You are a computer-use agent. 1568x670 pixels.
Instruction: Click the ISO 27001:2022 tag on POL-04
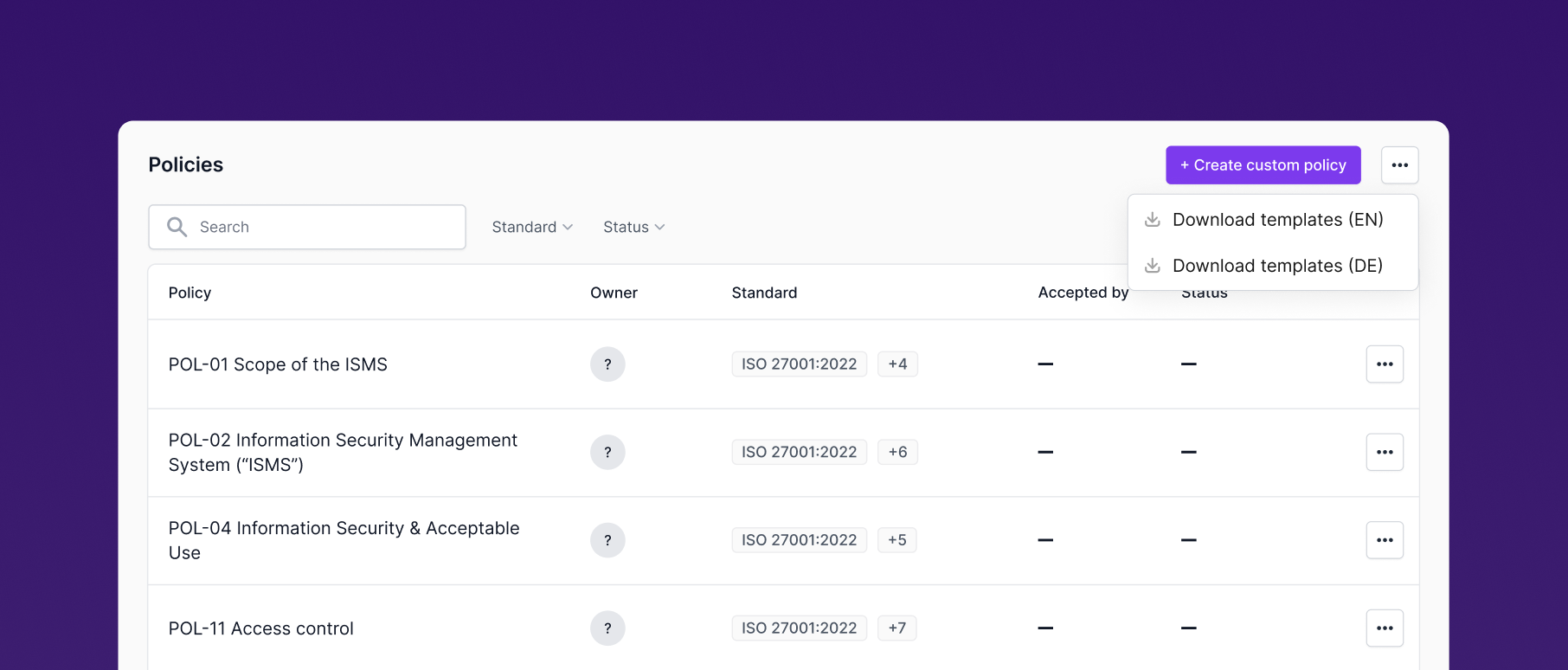[799, 540]
